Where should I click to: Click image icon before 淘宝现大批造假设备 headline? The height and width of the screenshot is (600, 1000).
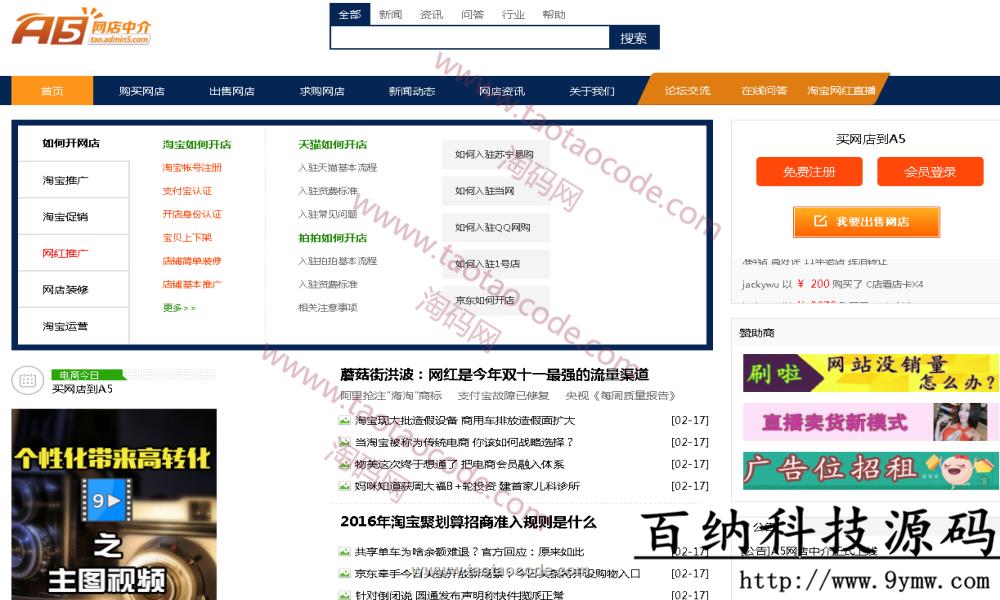tap(345, 420)
